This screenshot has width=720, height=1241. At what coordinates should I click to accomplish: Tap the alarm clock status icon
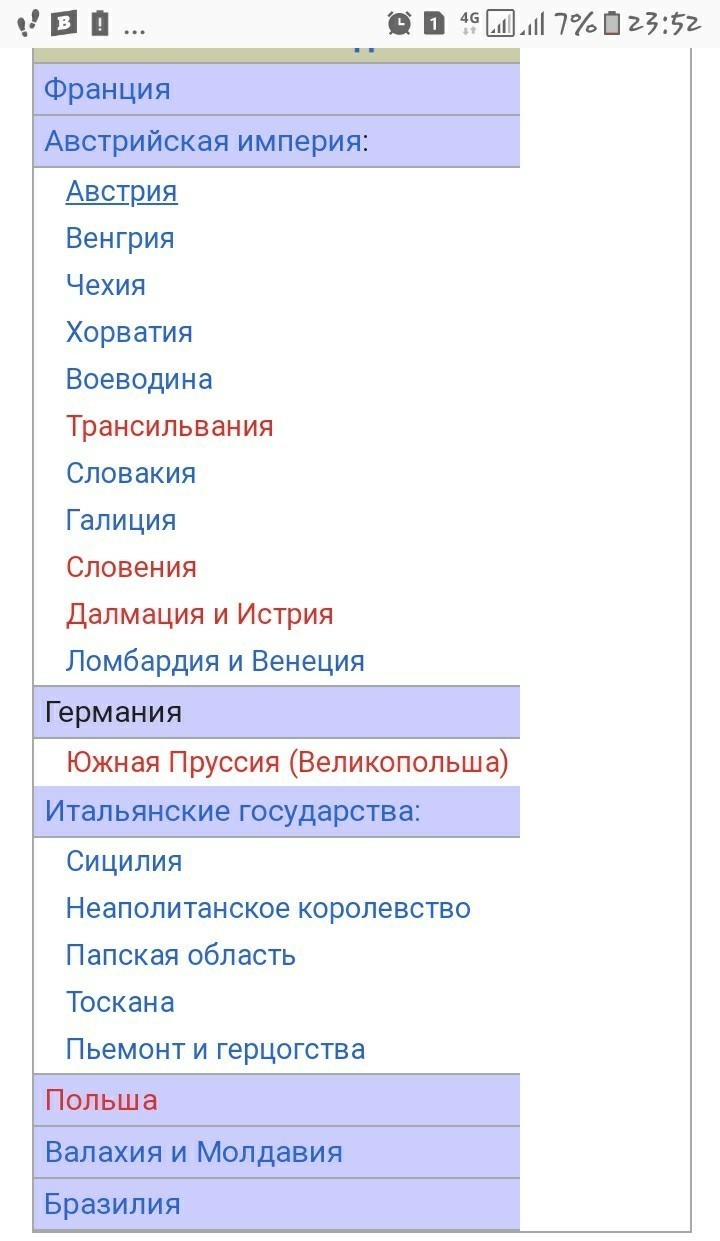click(x=400, y=23)
